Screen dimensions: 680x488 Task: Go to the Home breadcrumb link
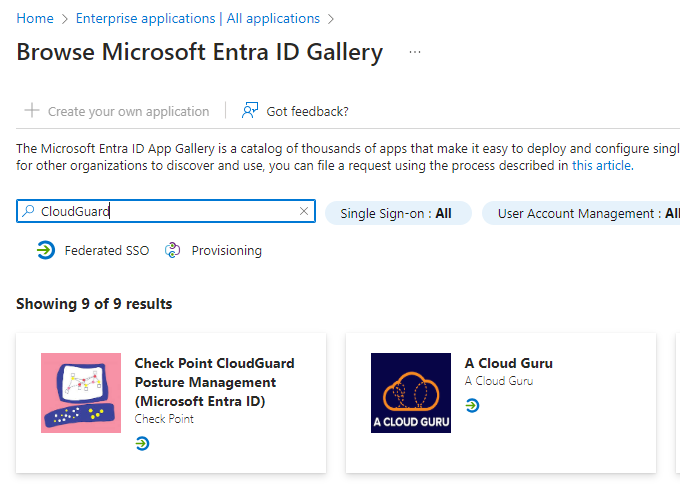(35, 19)
